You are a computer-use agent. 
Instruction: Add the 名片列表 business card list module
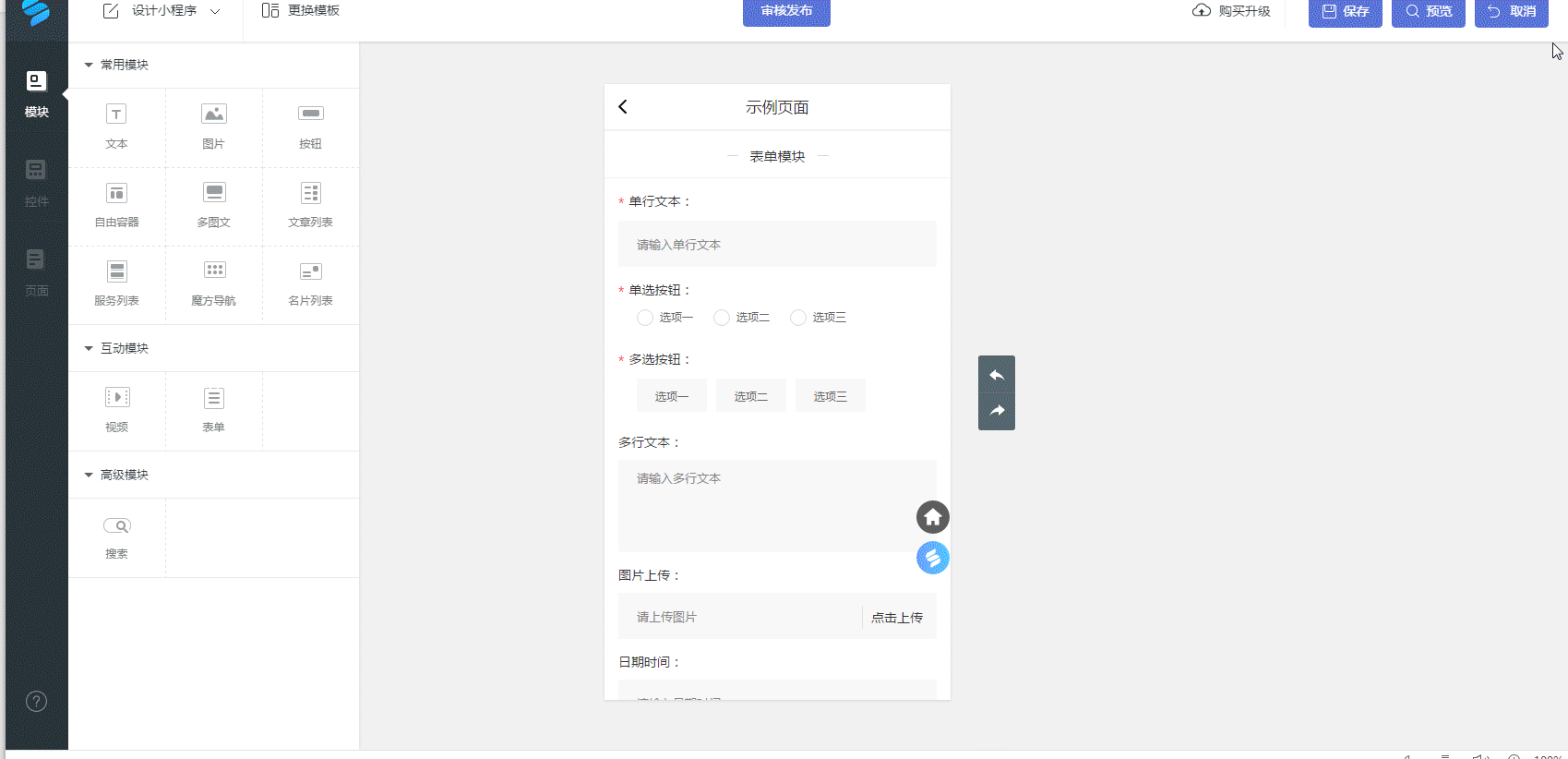click(310, 283)
